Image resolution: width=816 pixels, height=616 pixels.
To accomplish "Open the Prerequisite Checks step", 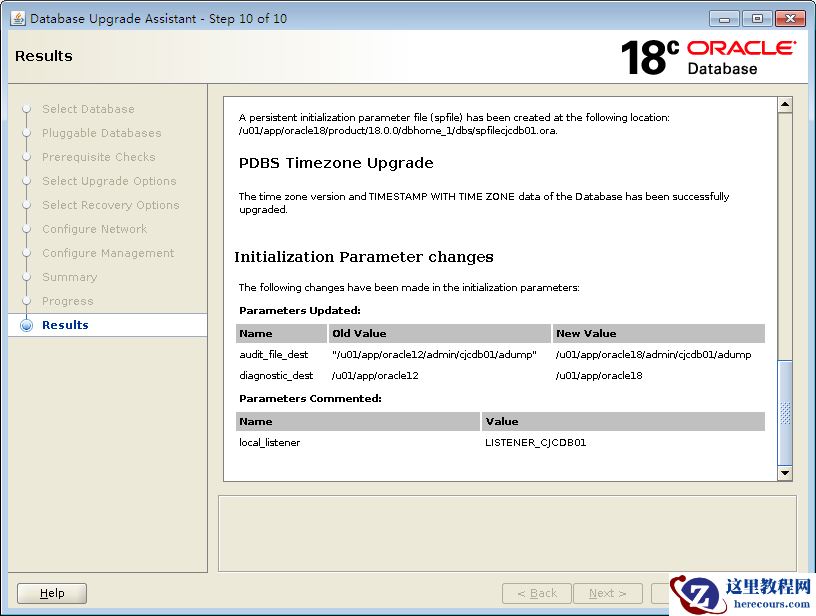I will point(98,157).
